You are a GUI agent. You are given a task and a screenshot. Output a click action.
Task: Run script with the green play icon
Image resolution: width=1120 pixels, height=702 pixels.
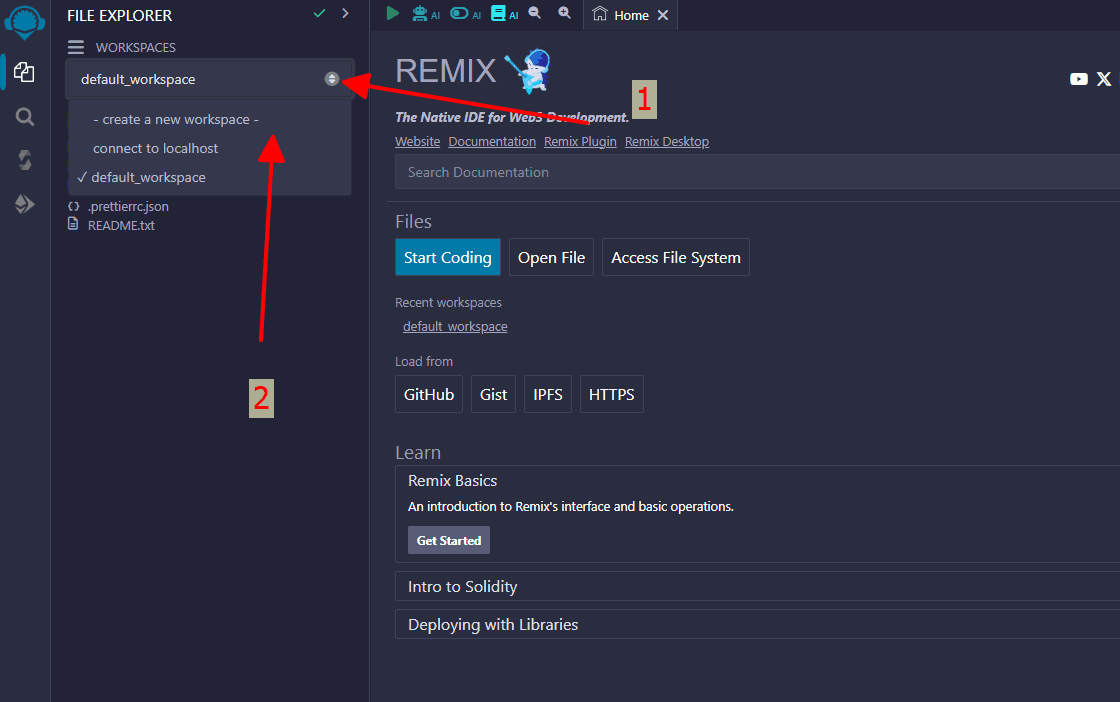coord(392,13)
